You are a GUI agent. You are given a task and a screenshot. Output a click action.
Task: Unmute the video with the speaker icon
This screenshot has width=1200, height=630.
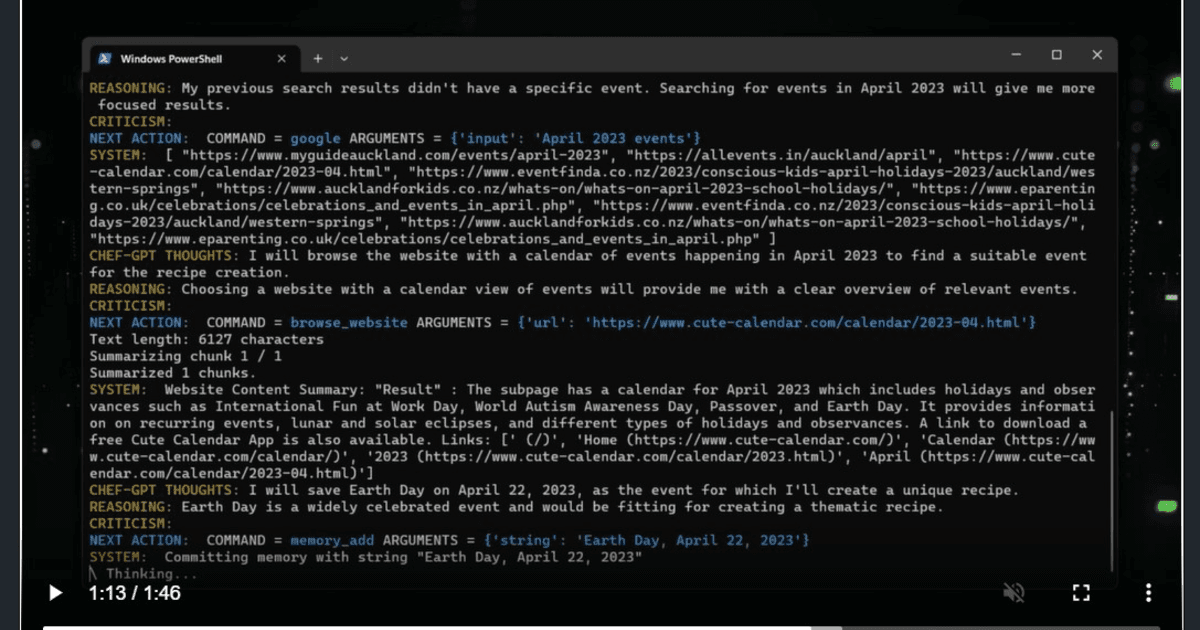(x=1014, y=592)
